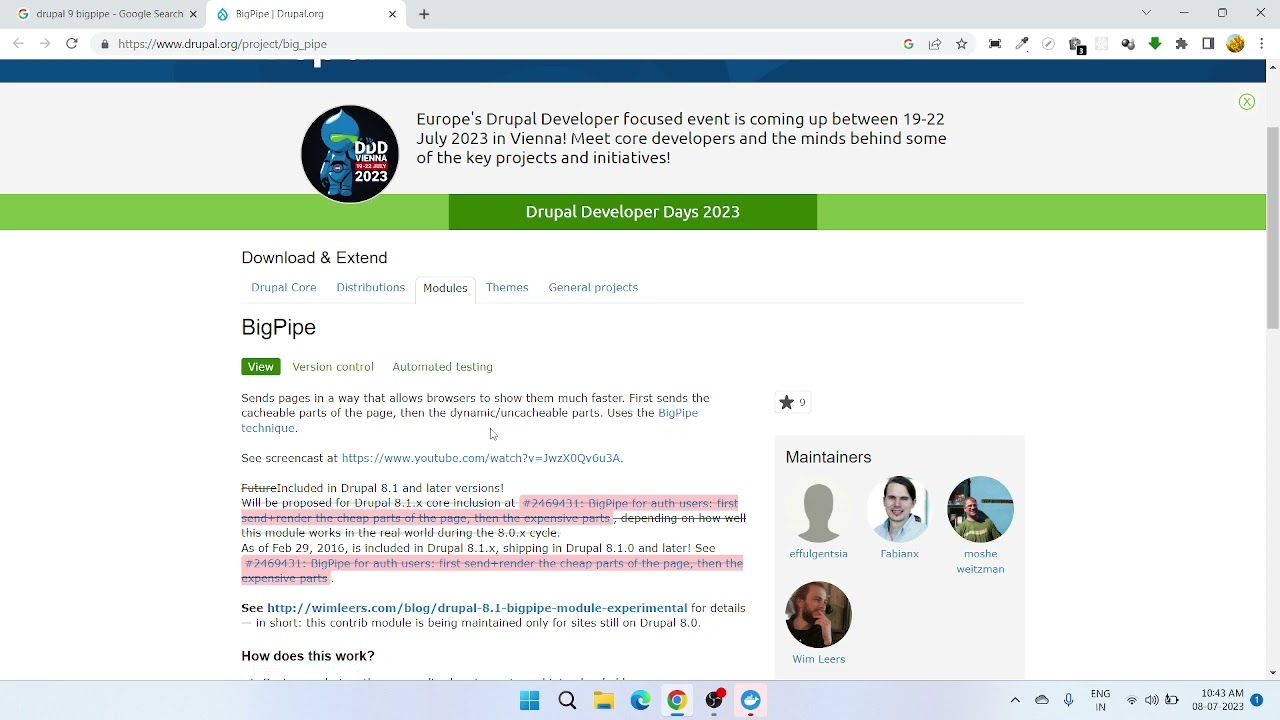Click the Drupal Developer Days 2023 button
The width and height of the screenshot is (1280, 720).
[633, 212]
